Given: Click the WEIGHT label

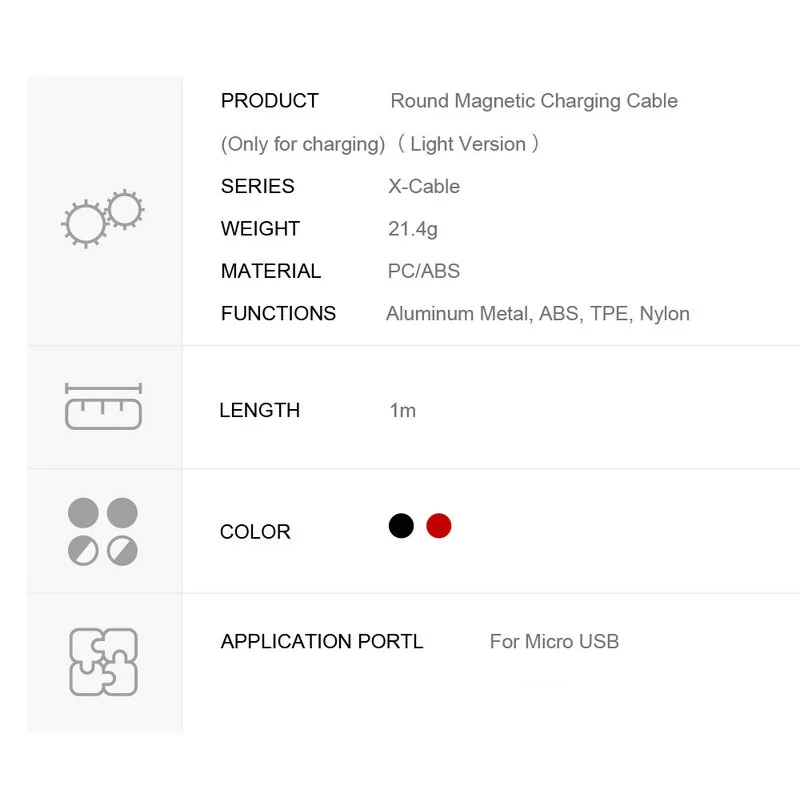Looking at the screenshot, I should pos(260,229).
